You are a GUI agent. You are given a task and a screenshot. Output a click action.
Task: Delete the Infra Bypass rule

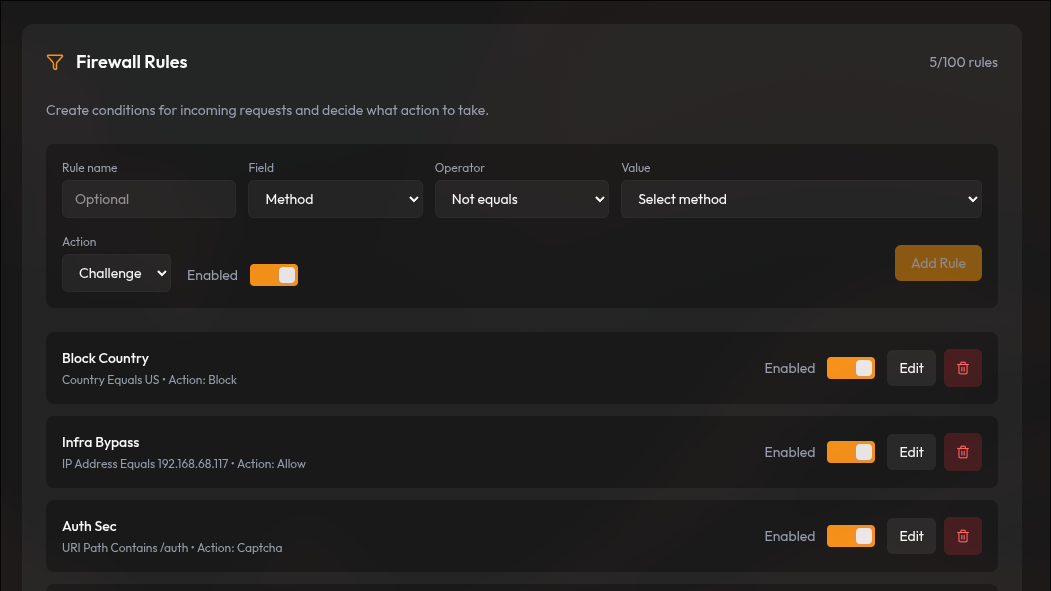pyautogui.click(x=962, y=452)
